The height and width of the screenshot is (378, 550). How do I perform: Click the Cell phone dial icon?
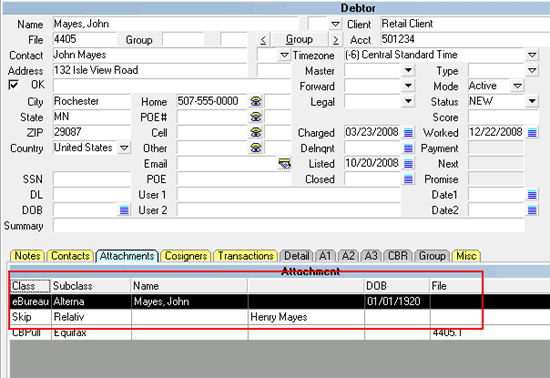pyautogui.click(x=256, y=132)
